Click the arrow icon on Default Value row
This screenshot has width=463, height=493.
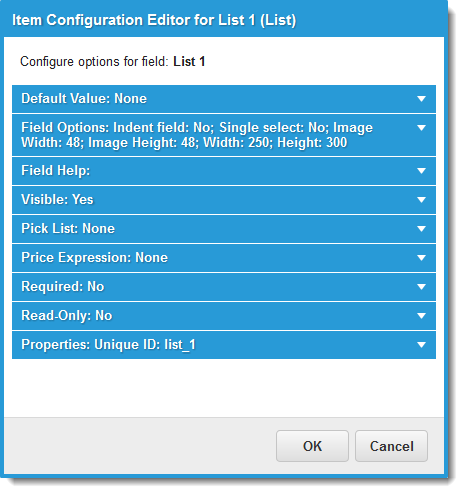[x=421, y=99]
